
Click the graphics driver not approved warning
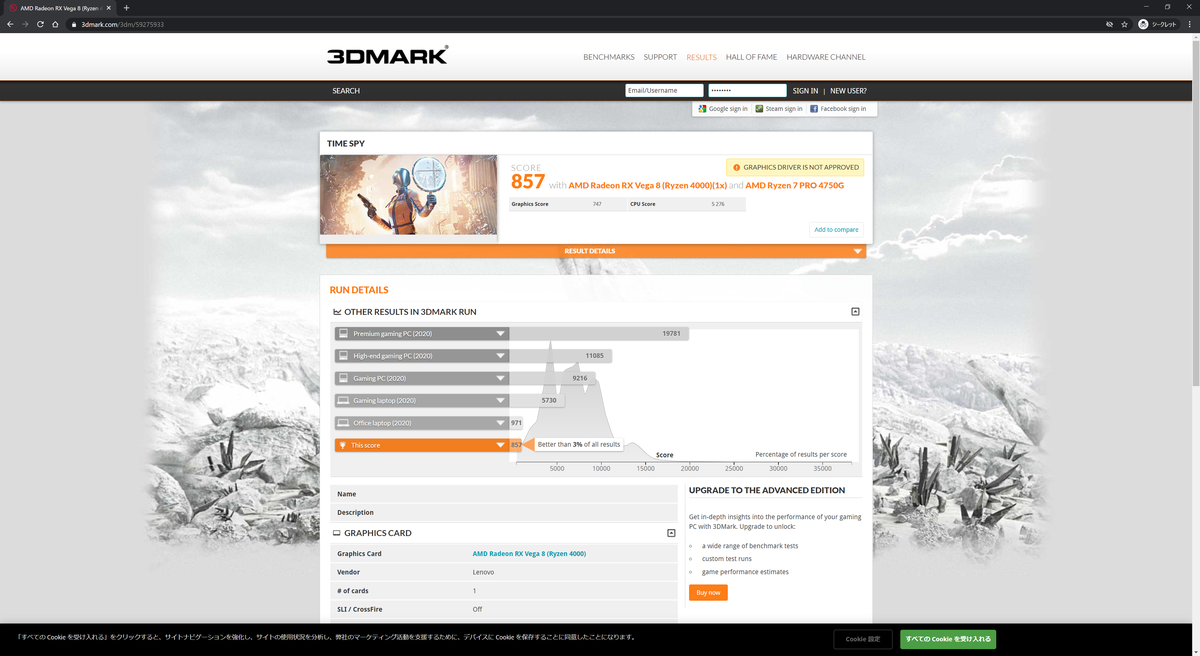coord(794,168)
